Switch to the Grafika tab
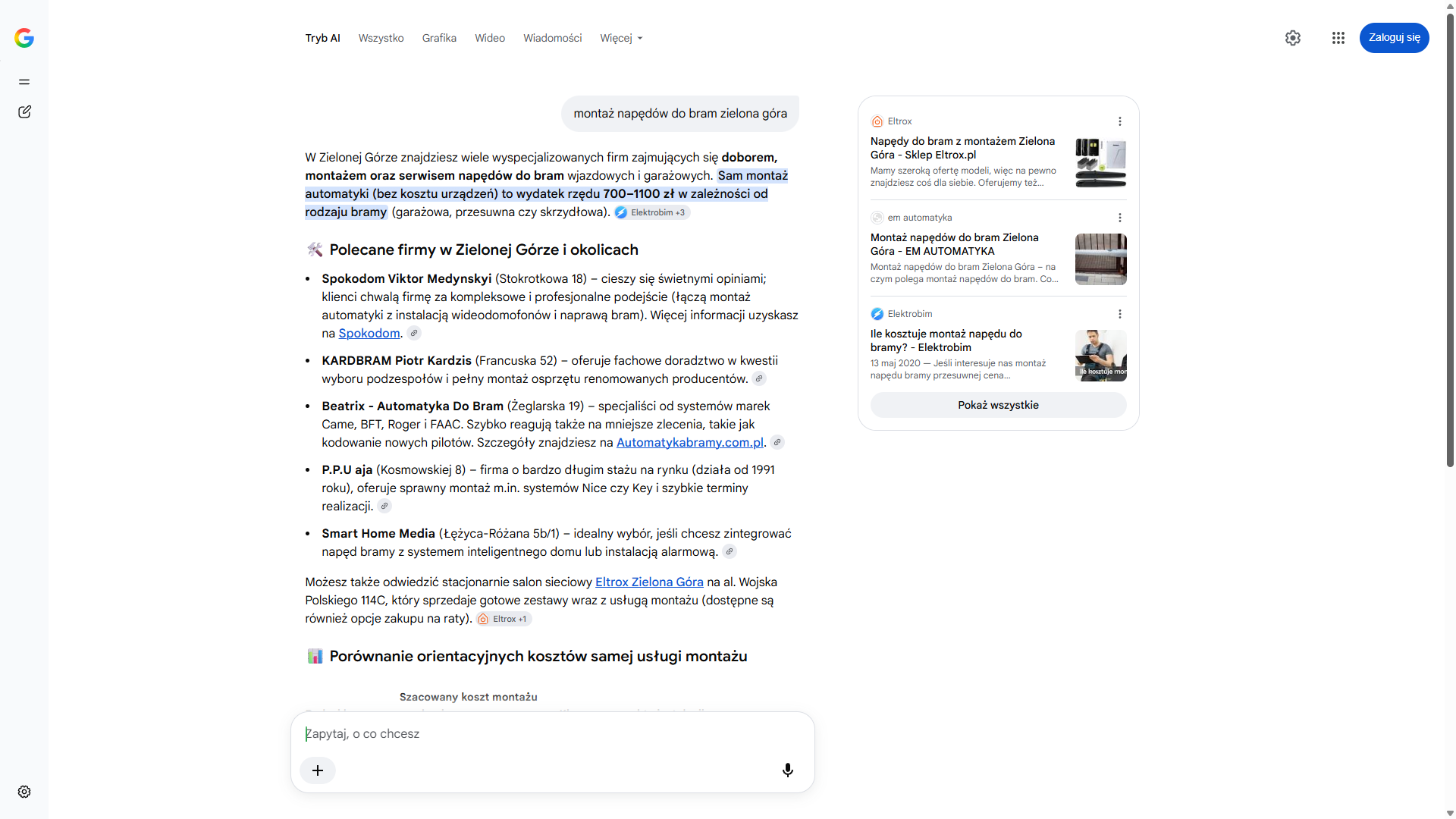Viewport: 1456px width, 819px height. [439, 38]
